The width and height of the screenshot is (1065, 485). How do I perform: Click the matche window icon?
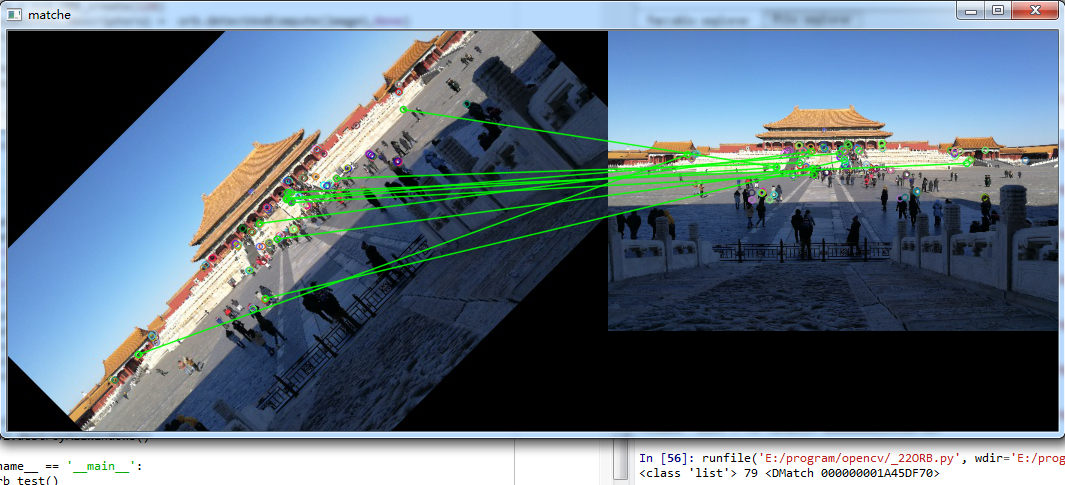(14, 14)
